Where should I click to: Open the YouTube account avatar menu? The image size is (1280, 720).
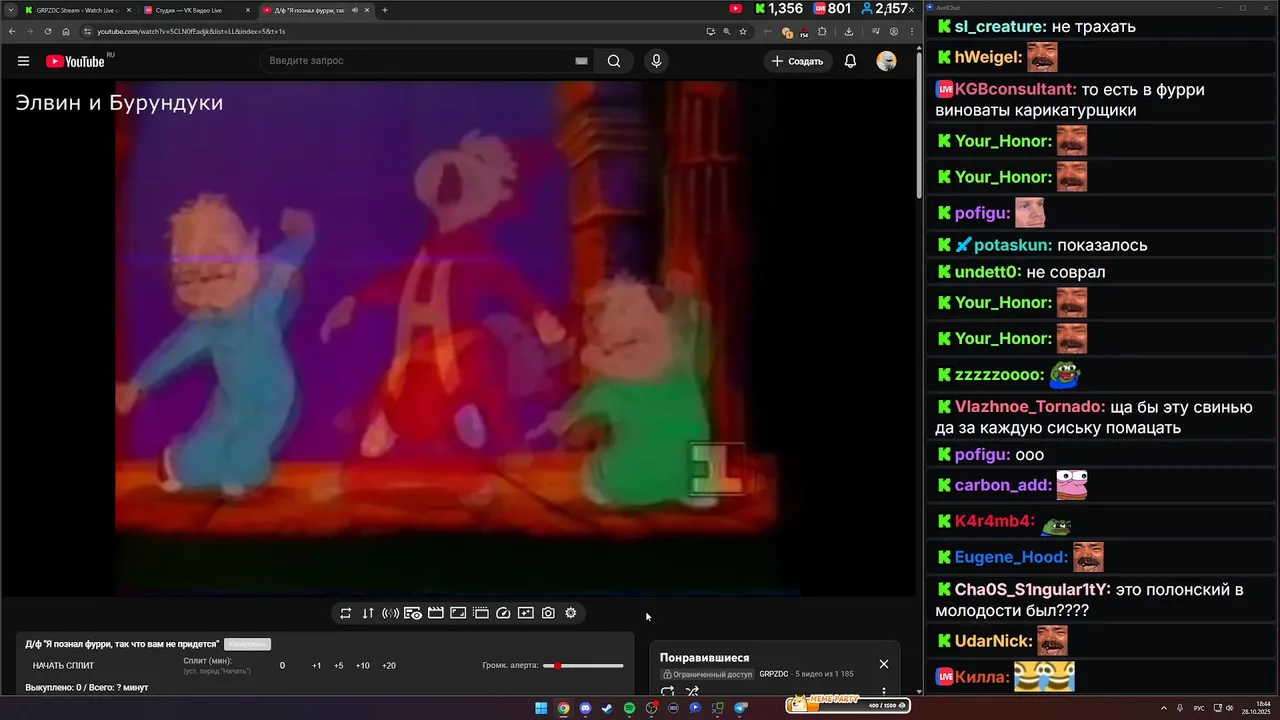pyautogui.click(x=886, y=61)
